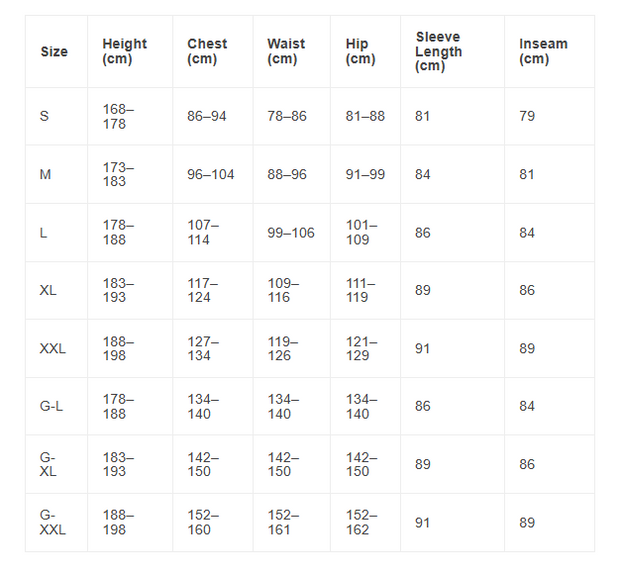Click the 79 inseam value
Viewport: 620px width, 573px height.
coord(527,116)
